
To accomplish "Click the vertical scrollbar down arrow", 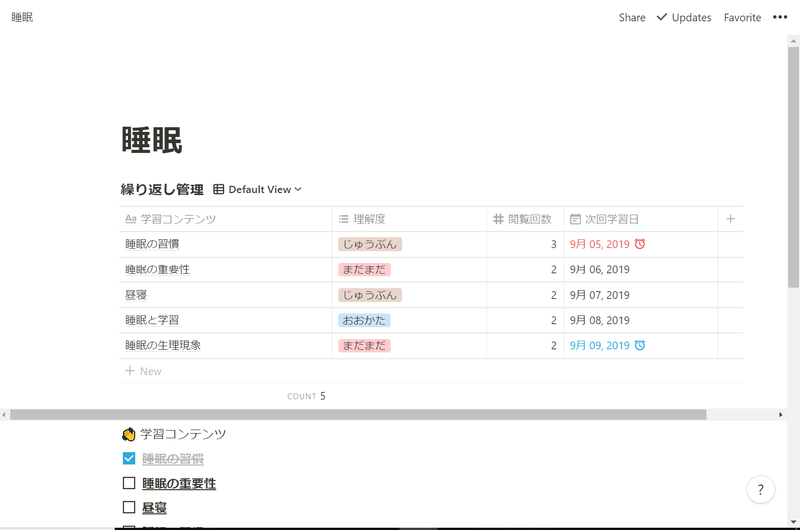I will 793,521.
